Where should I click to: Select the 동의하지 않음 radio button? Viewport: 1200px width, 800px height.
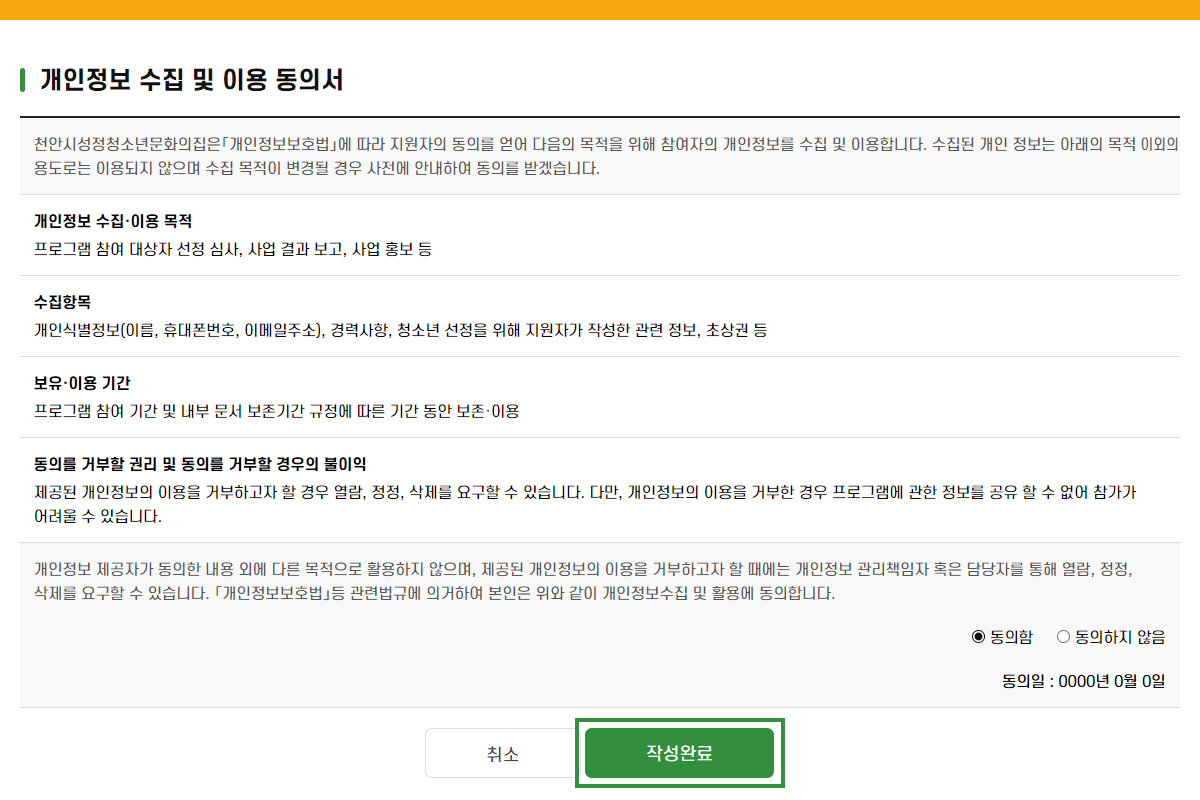click(x=1063, y=637)
